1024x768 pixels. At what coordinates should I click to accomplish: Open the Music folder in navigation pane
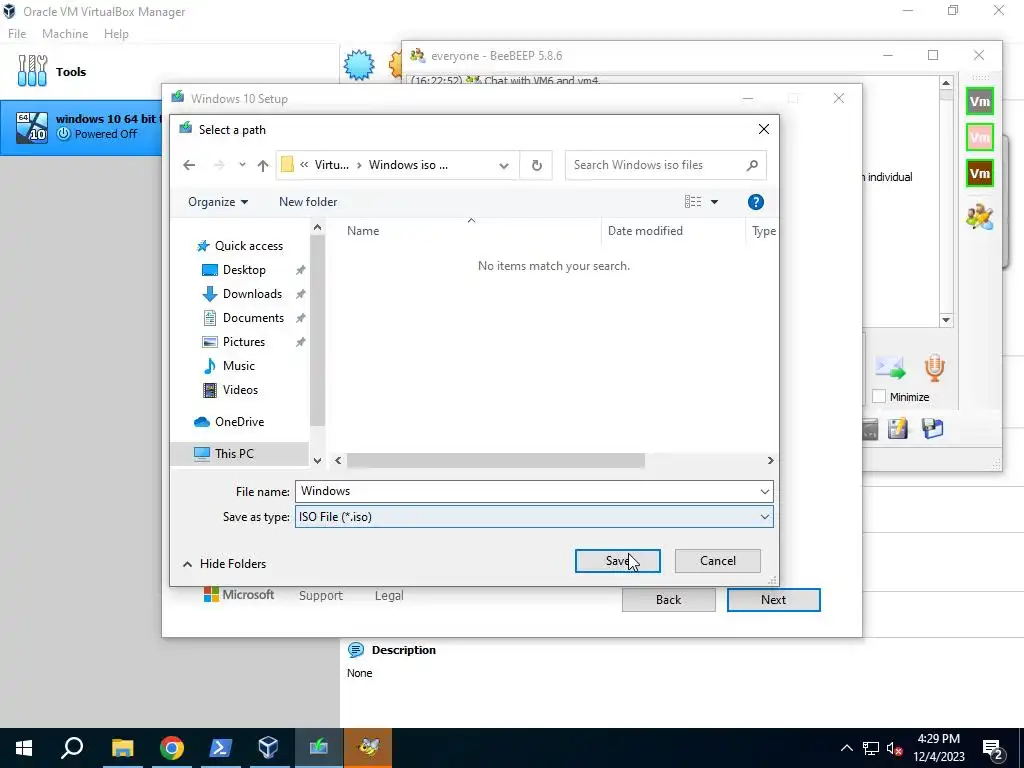pyautogui.click(x=238, y=366)
